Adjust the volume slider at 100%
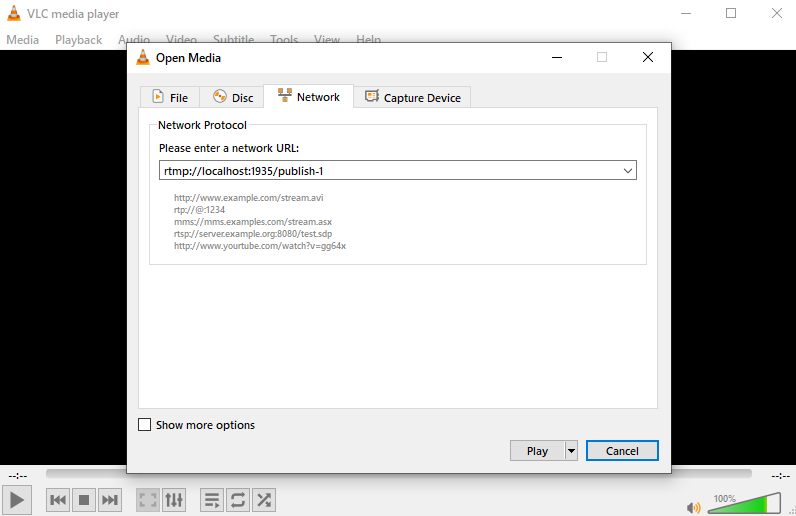The image size is (796, 516). [x=744, y=503]
